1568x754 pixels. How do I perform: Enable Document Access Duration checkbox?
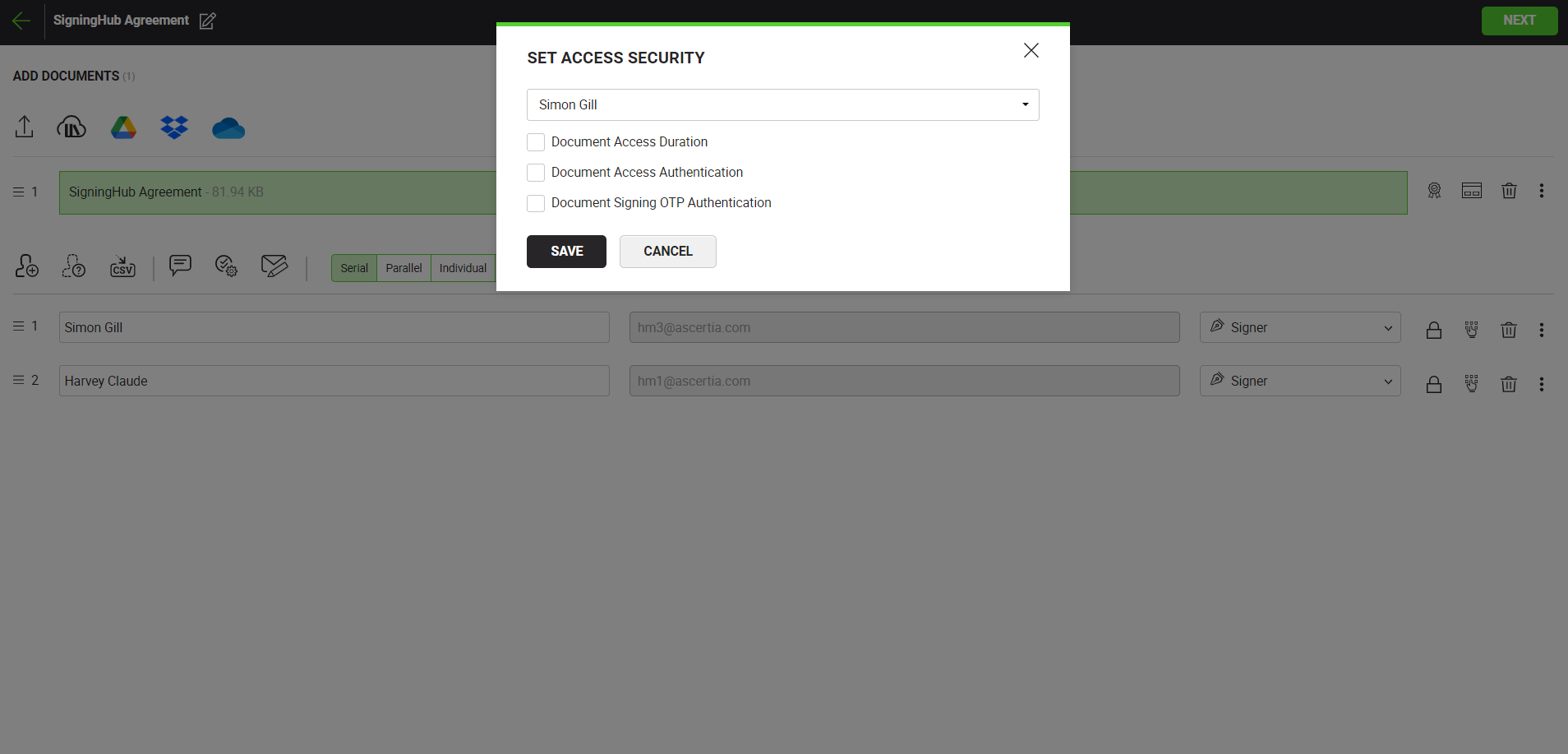point(536,142)
